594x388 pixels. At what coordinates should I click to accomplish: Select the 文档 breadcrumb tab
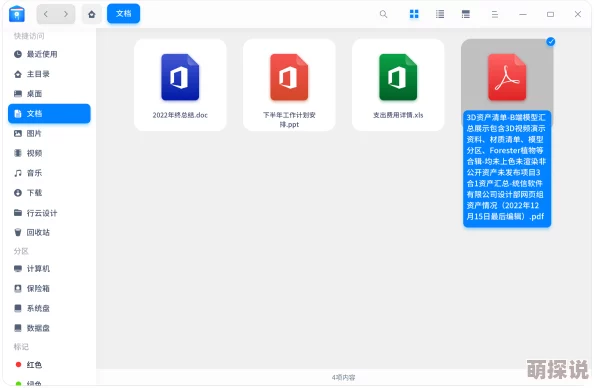pyautogui.click(x=123, y=14)
